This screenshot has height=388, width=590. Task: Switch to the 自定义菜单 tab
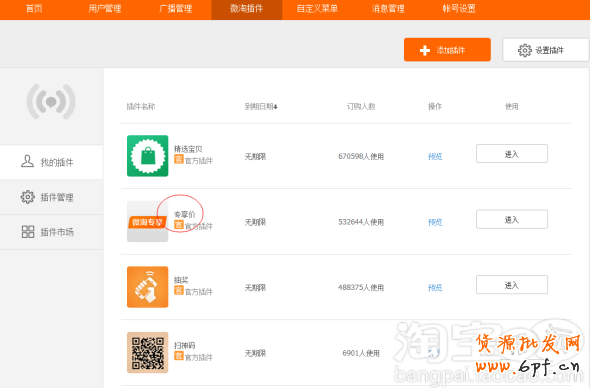(317, 9)
